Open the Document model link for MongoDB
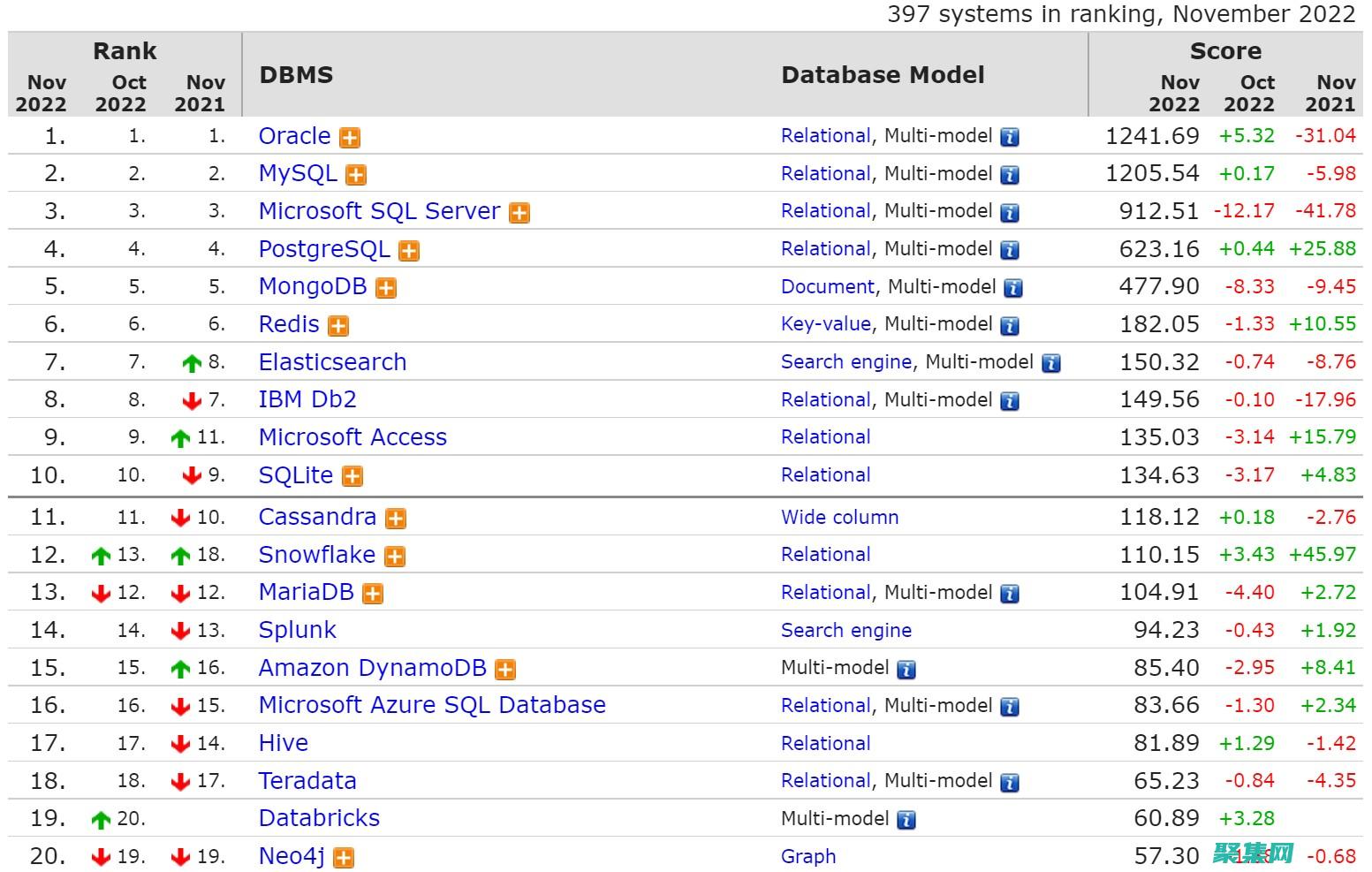 pos(827,287)
